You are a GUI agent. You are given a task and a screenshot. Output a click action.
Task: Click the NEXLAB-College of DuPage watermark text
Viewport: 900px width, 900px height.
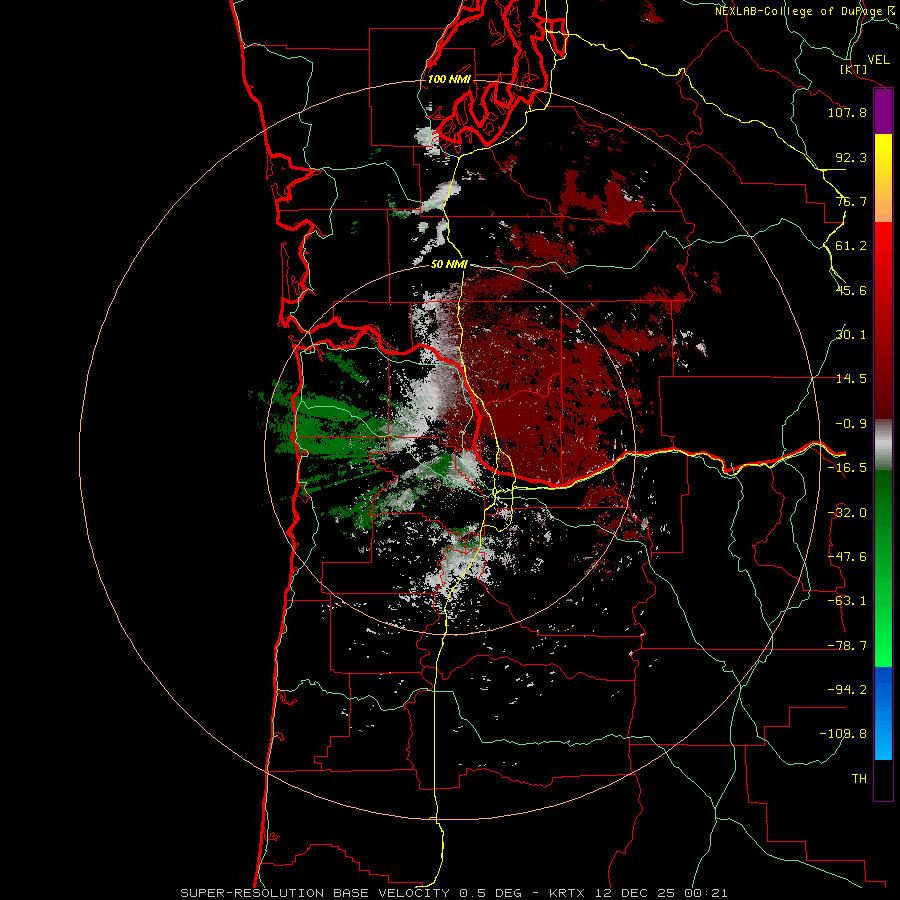pyautogui.click(x=803, y=11)
